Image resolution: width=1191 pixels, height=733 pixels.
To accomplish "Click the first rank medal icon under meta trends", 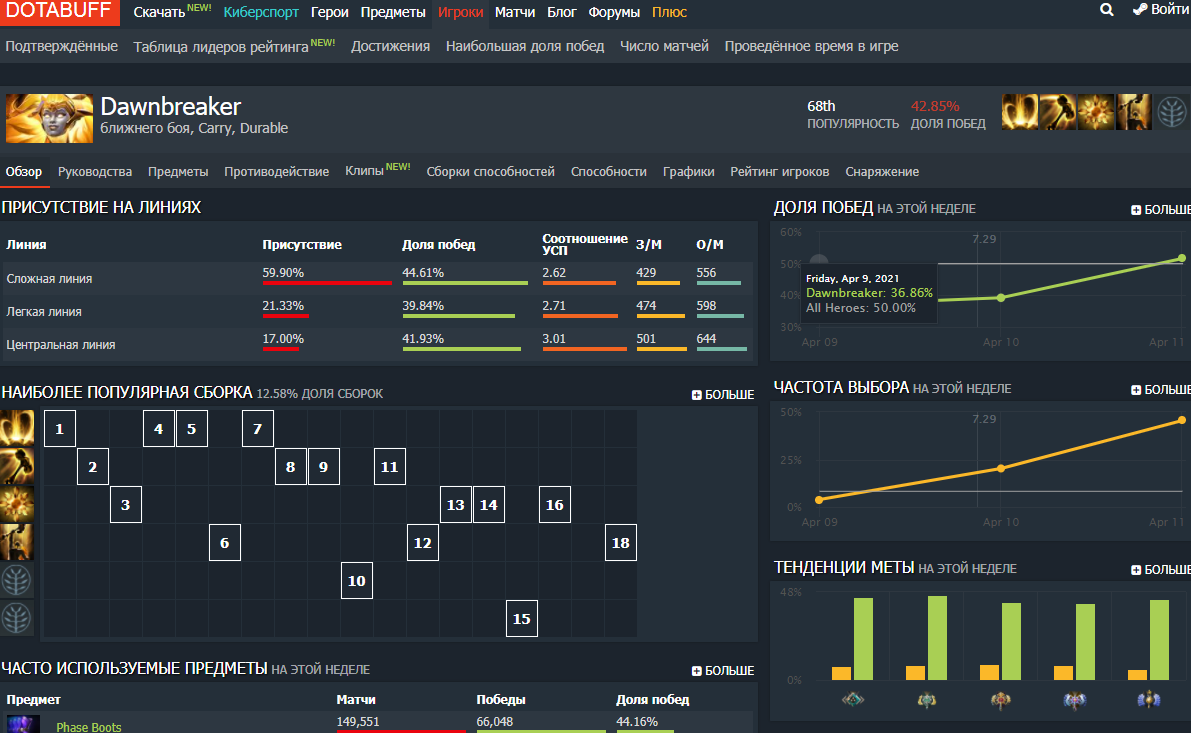I will tap(852, 700).
